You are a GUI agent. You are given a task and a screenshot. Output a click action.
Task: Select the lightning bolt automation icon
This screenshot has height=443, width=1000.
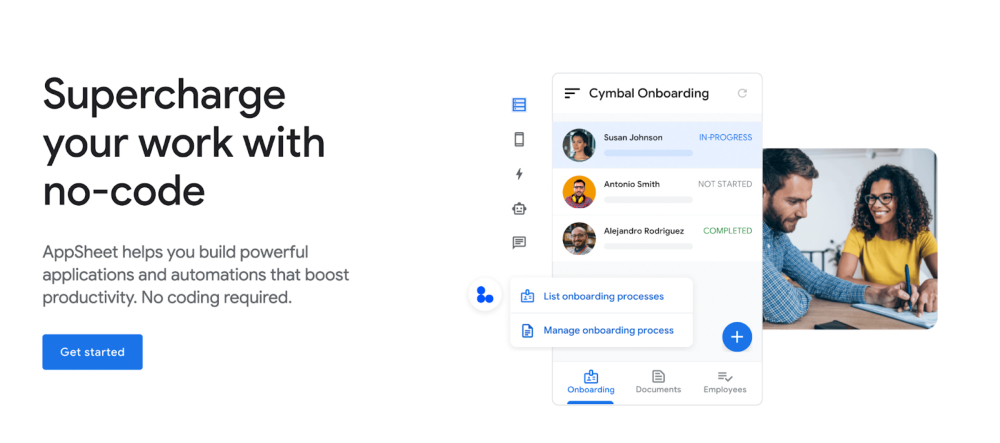tap(519, 173)
